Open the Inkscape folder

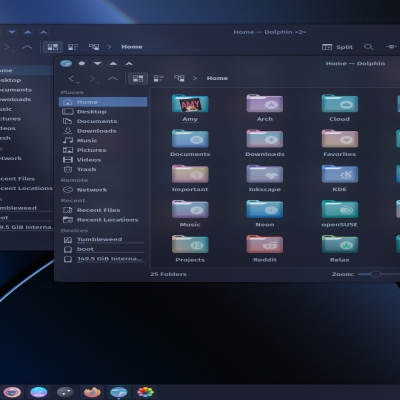point(265,178)
